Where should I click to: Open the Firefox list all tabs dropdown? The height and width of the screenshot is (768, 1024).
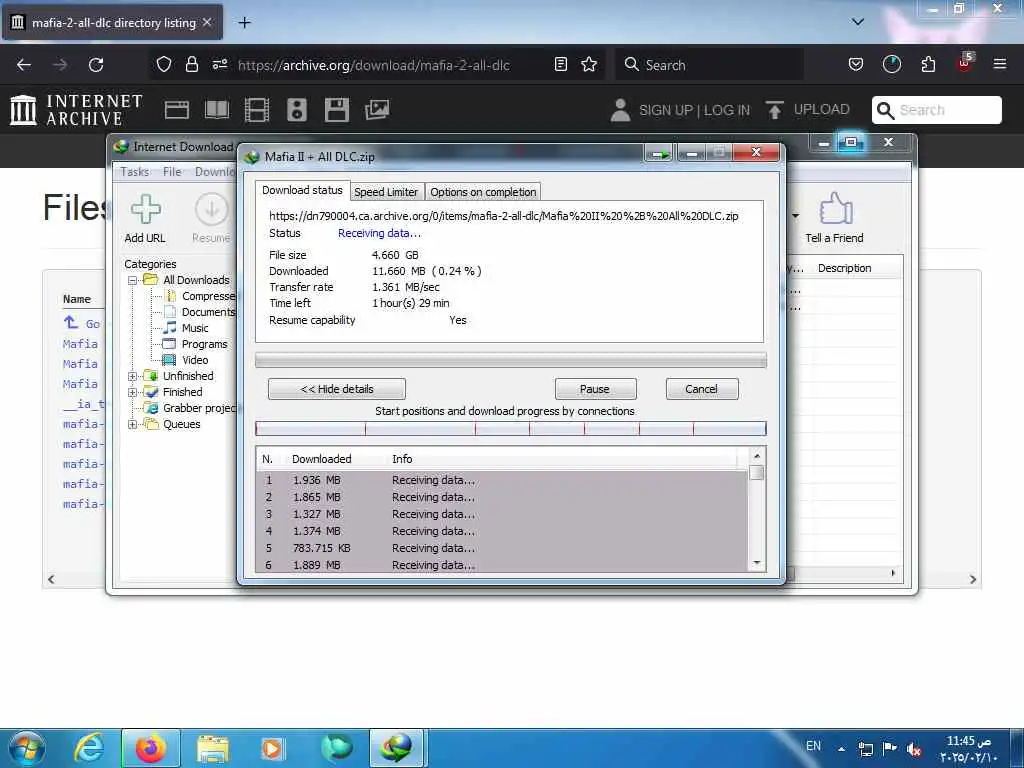click(x=857, y=22)
